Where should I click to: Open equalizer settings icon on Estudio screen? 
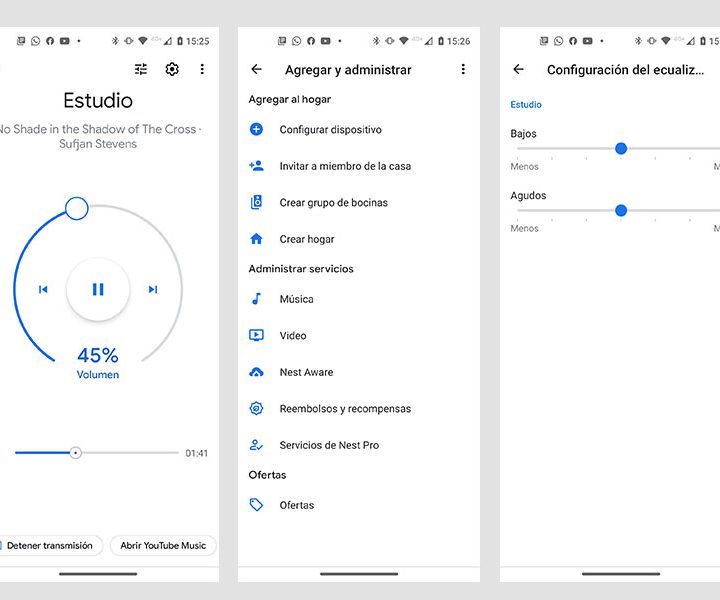[141, 69]
